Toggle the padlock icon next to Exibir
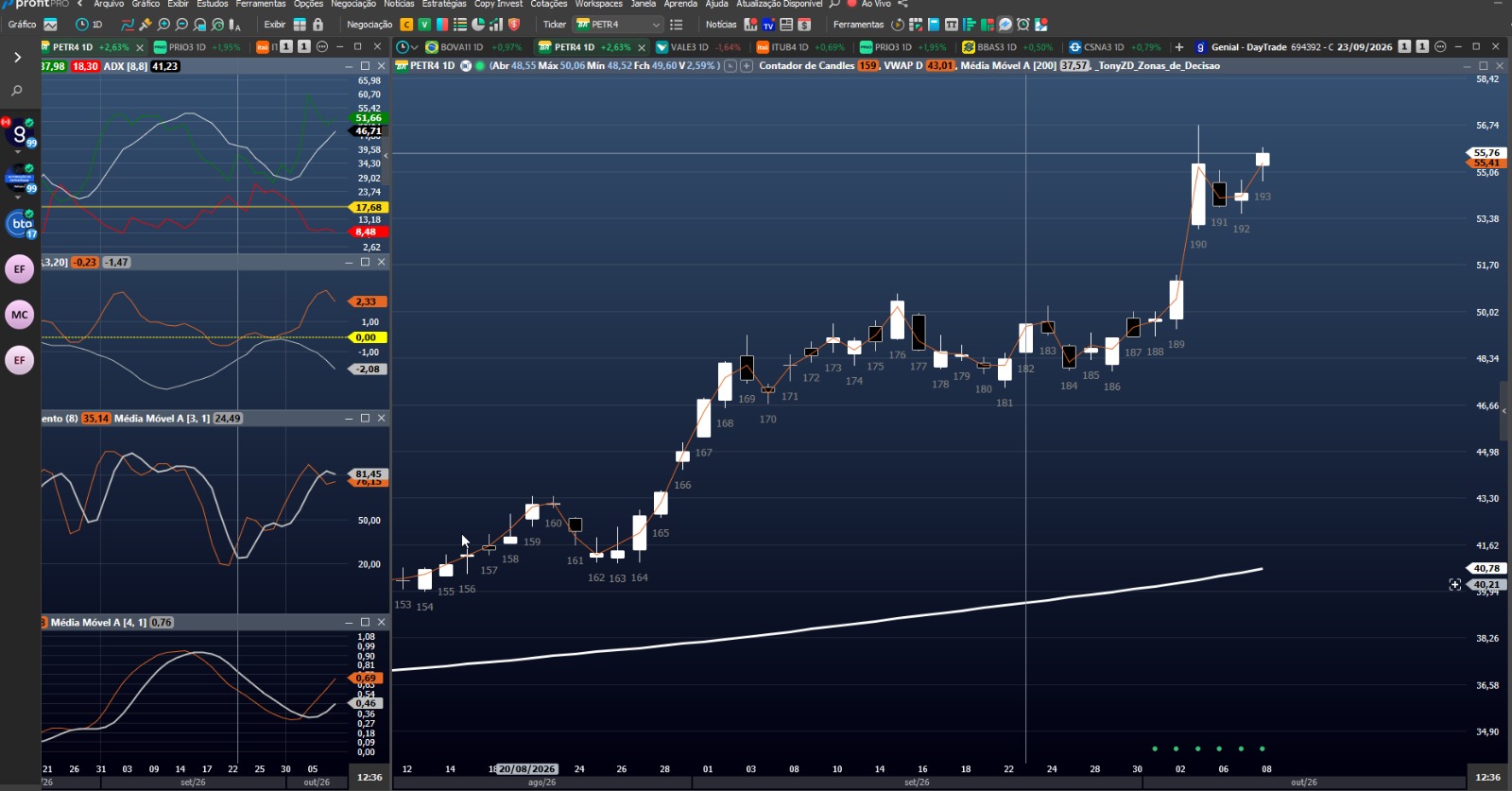 [318, 25]
